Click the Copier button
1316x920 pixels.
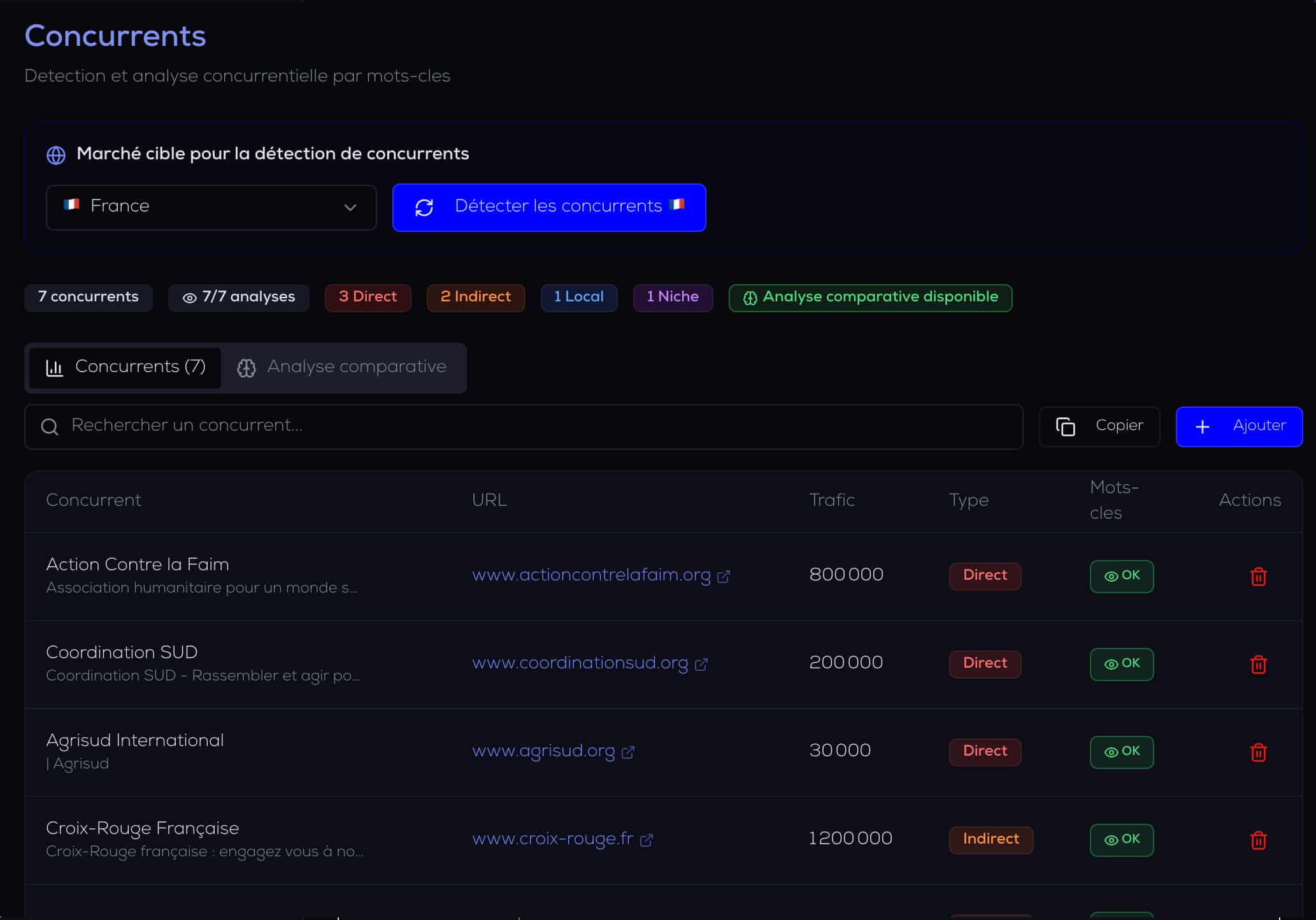(1099, 427)
